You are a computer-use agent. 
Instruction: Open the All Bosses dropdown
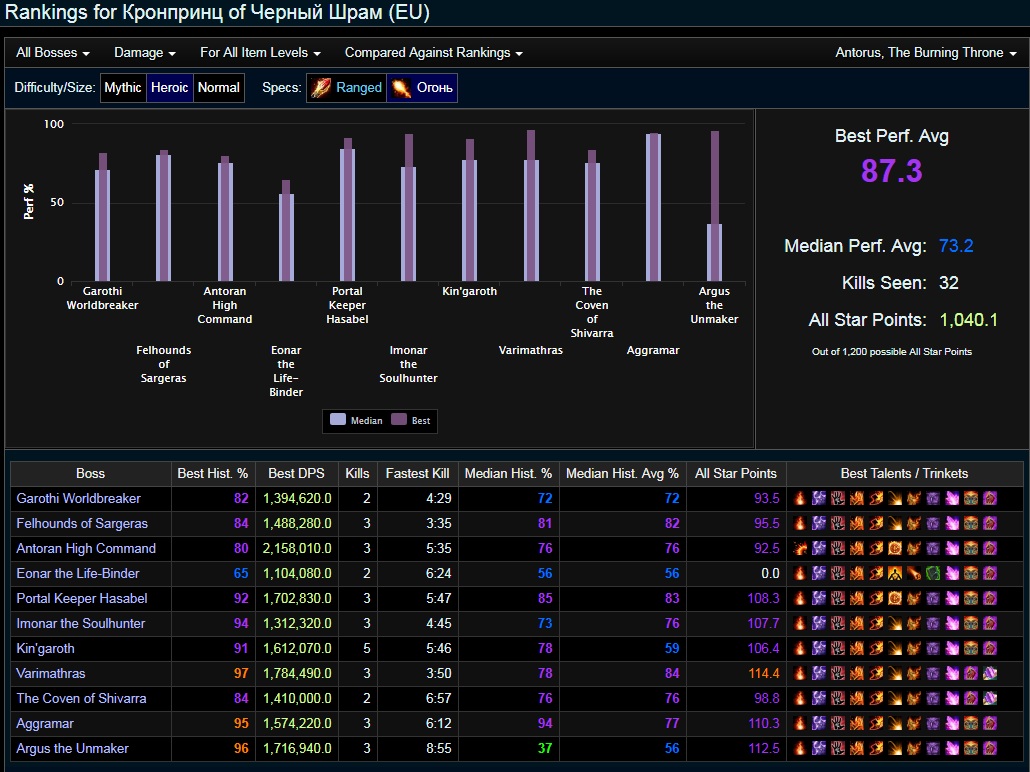click(53, 53)
